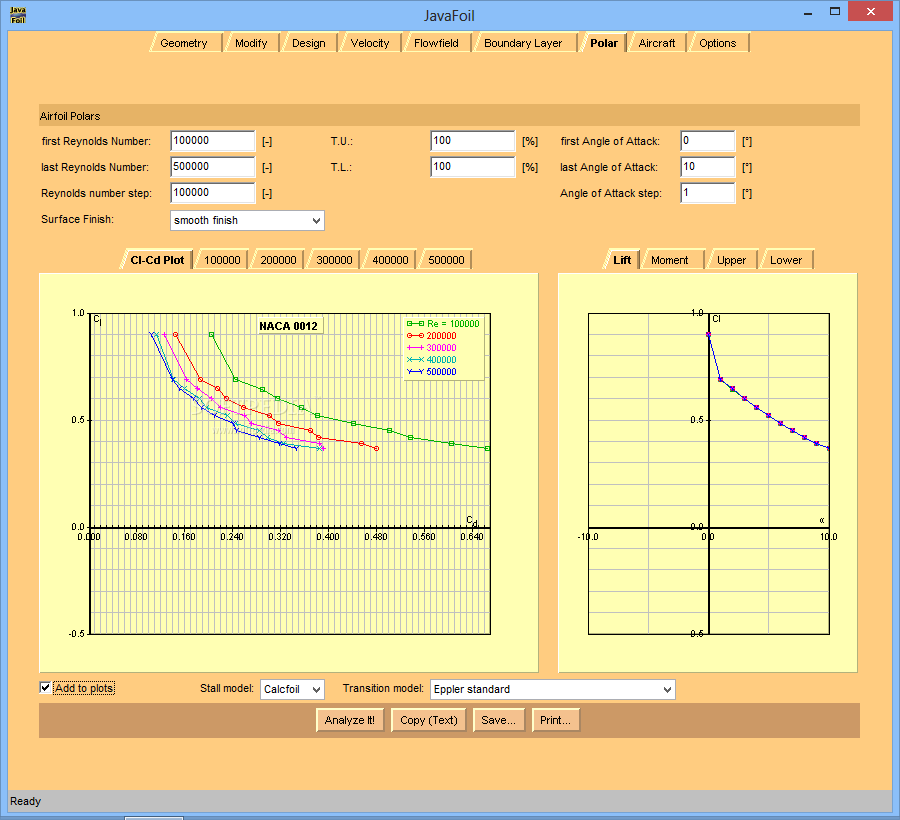The image size is (900, 820).
Task: Toggle the Add to plots checkbox
Action: [45, 687]
